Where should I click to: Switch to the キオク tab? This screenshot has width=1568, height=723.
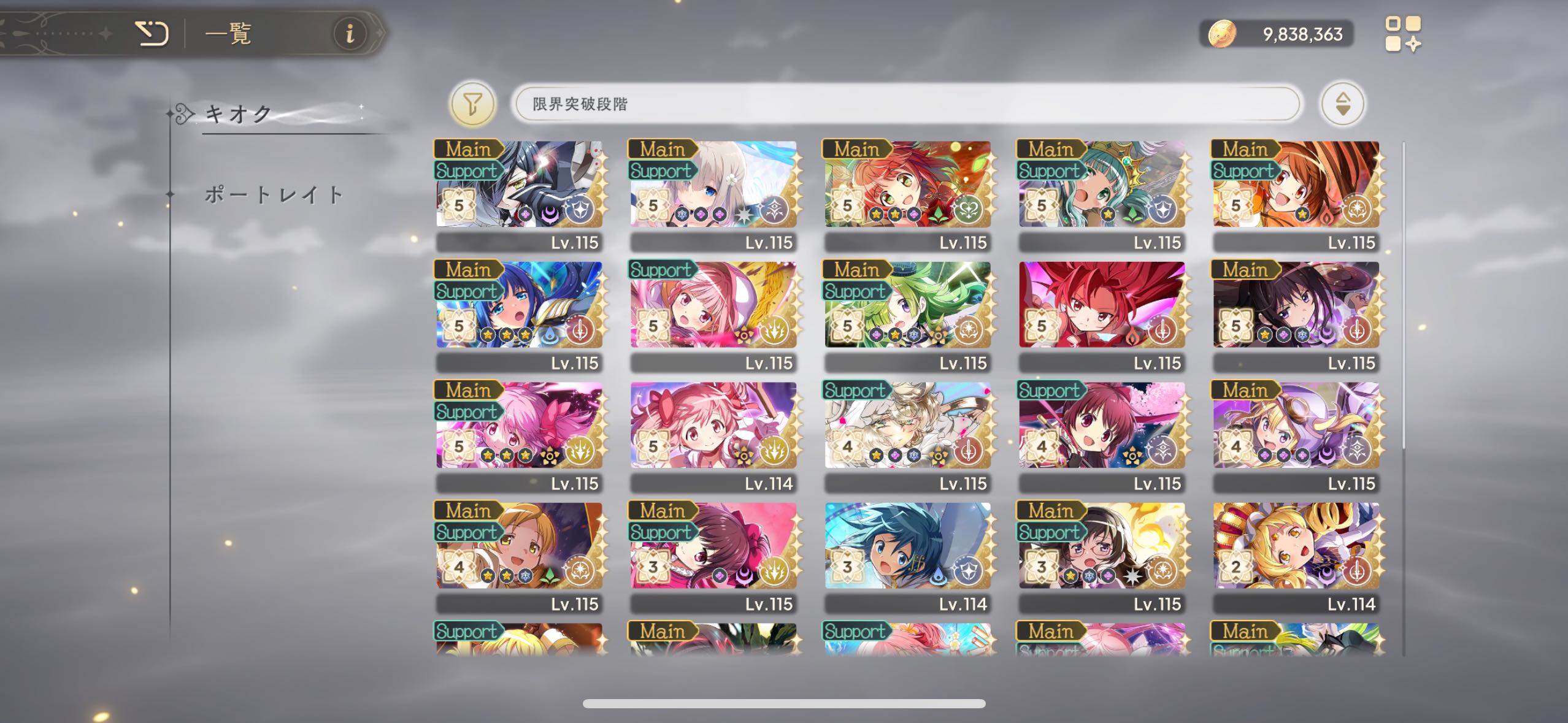[x=239, y=114]
